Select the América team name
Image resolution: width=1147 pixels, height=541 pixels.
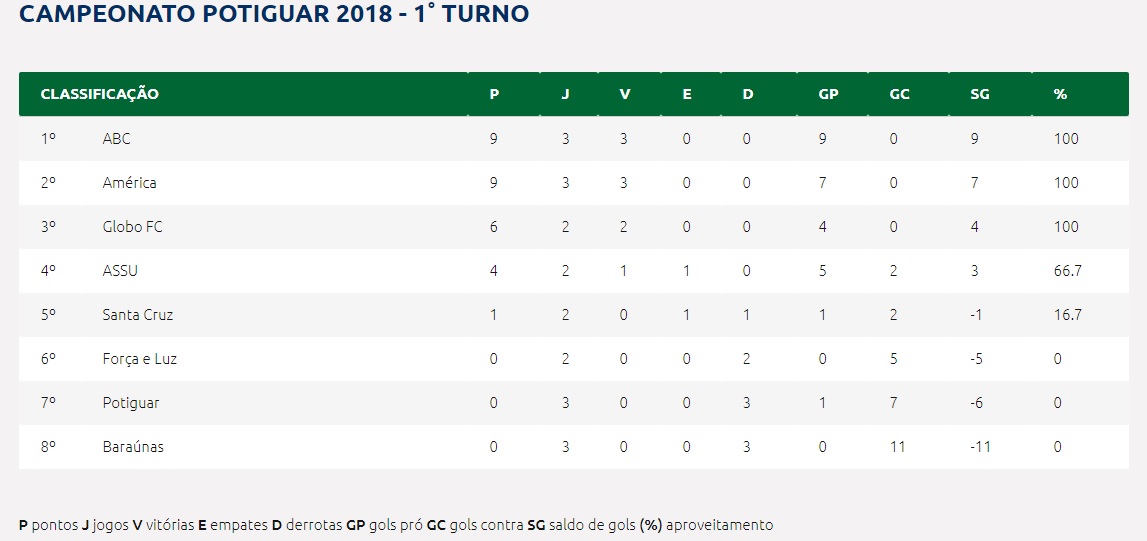pos(129,183)
